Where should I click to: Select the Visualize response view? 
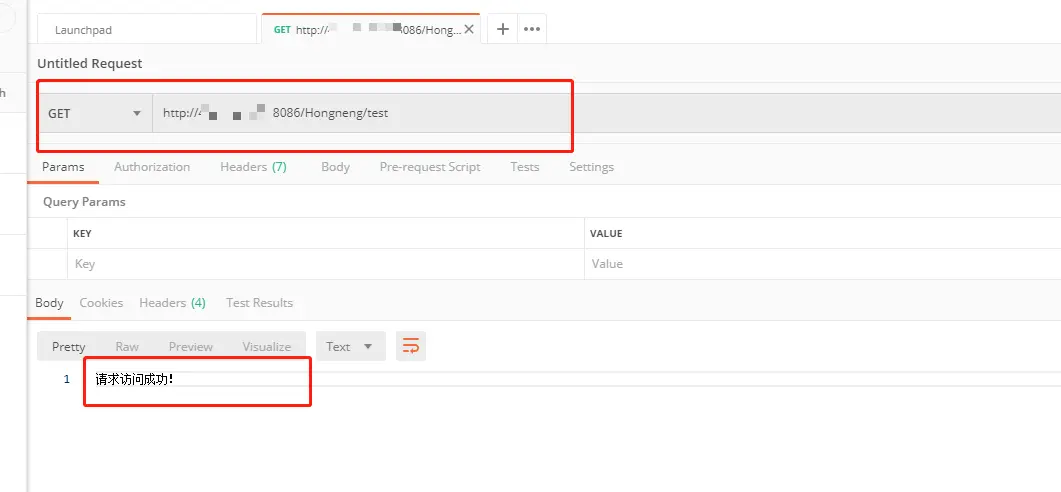267,346
